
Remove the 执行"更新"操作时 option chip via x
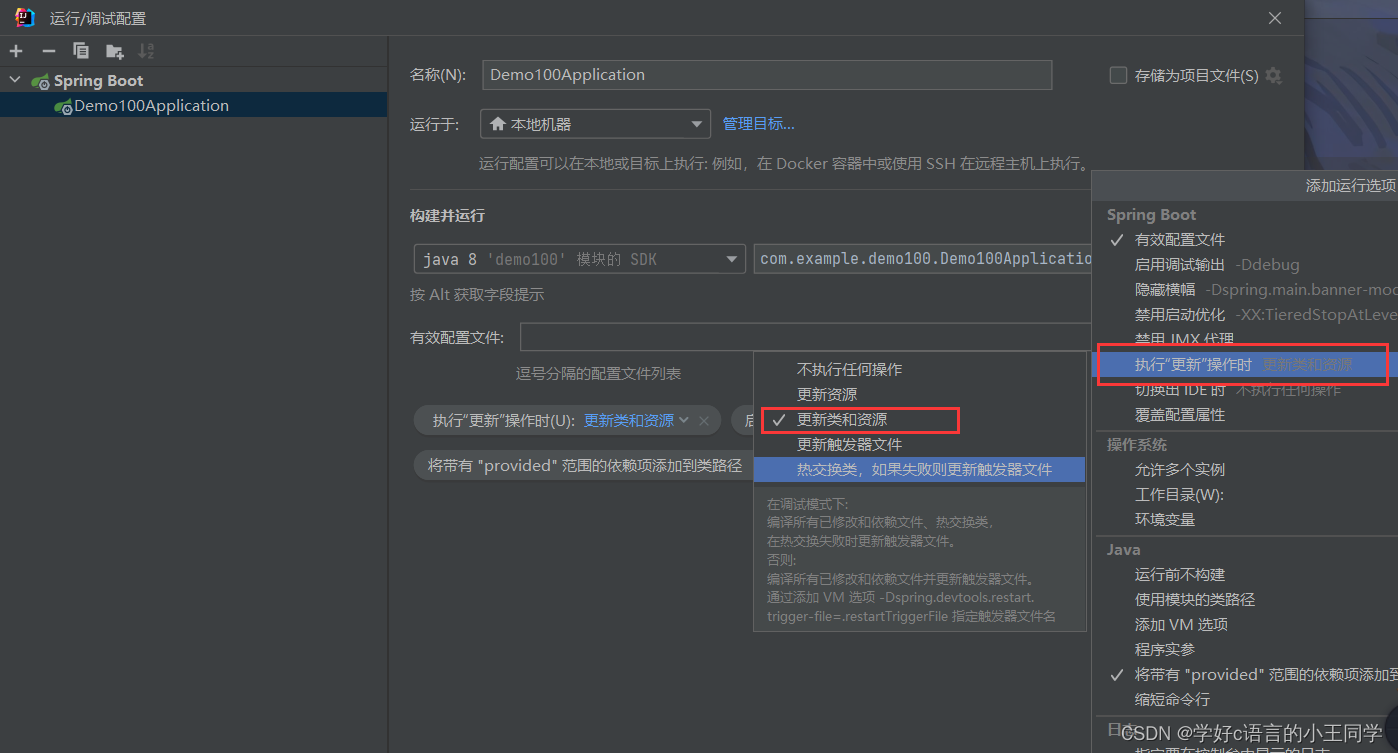(x=704, y=421)
